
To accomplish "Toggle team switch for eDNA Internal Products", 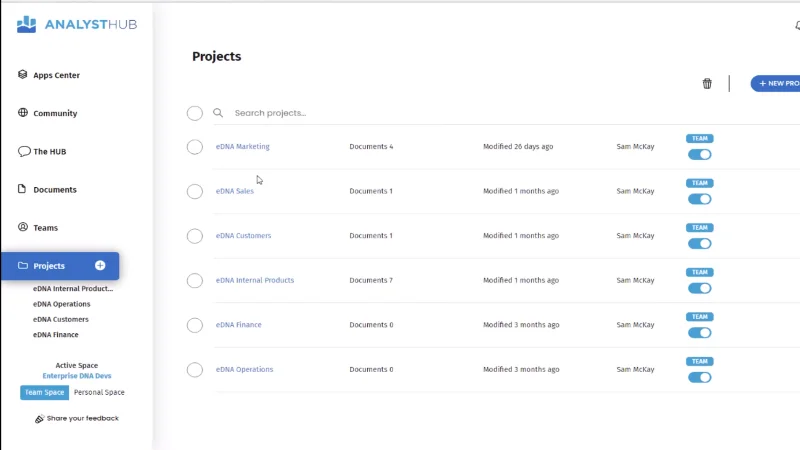I will (x=699, y=288).
